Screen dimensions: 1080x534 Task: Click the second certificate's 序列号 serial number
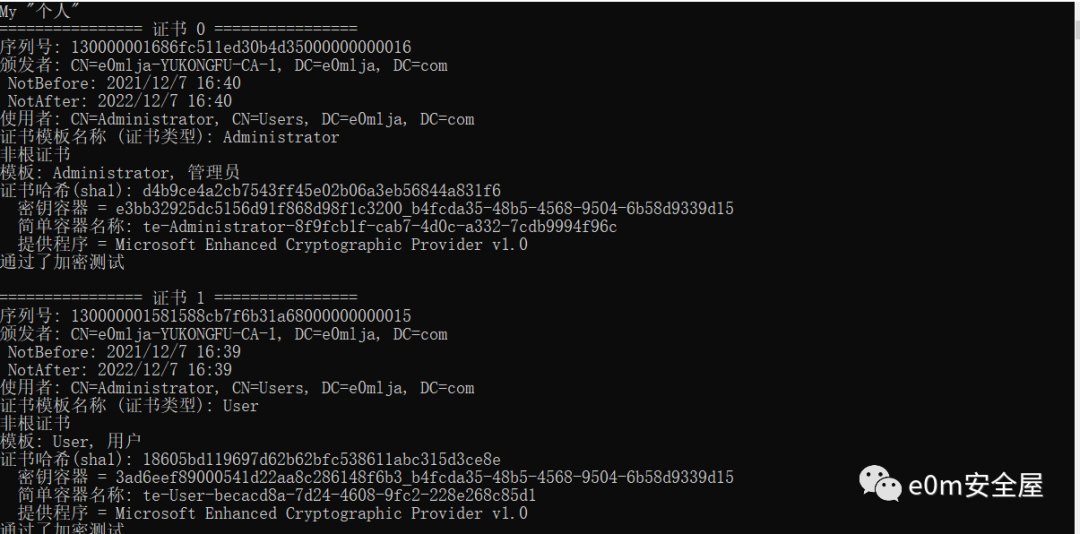coord(241,316)
